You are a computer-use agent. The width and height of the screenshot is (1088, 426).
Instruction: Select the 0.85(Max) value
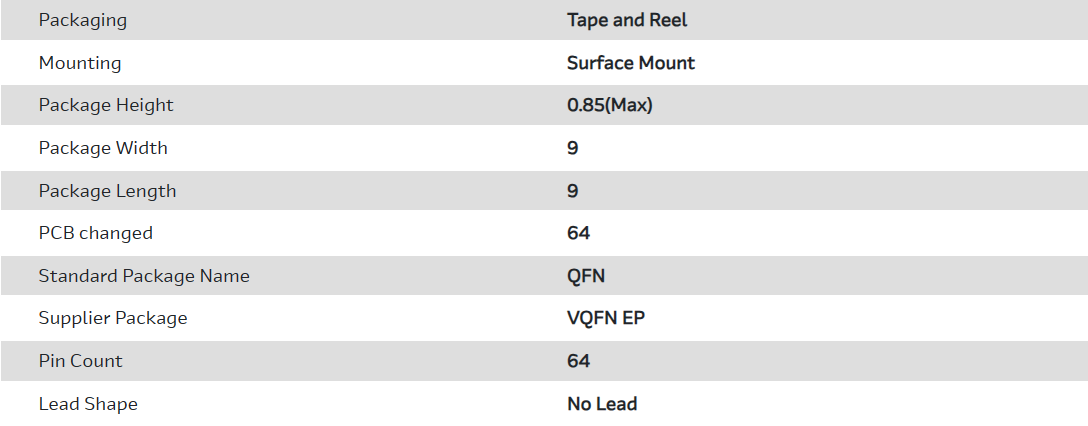coord(609,105)
